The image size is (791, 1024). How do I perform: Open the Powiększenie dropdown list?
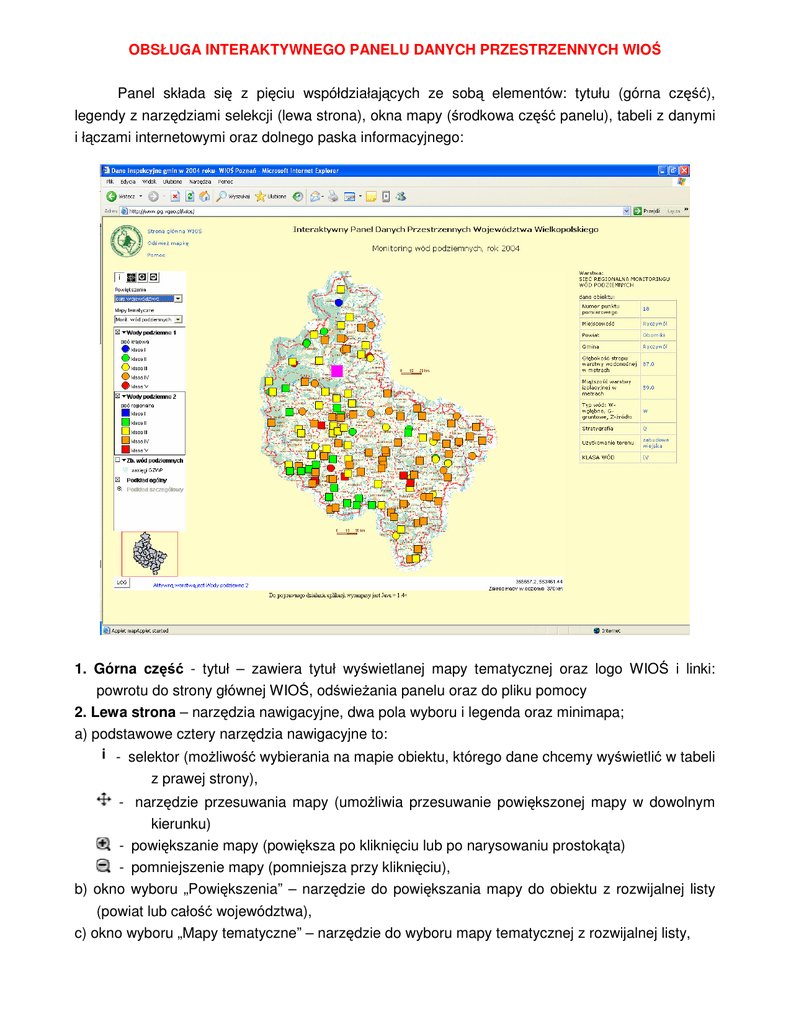click(x=178, y=298)
